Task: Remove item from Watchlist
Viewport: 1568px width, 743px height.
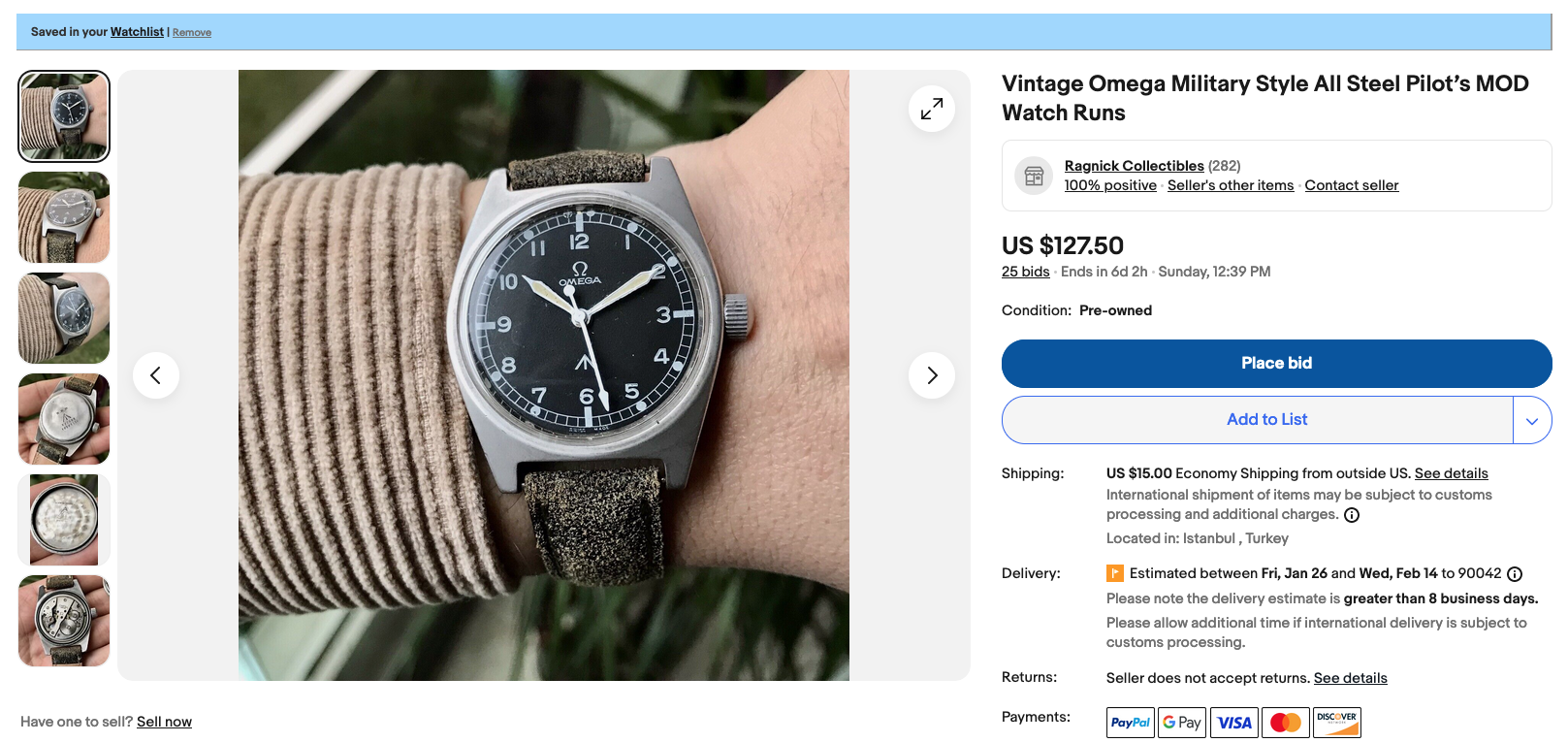Action: pos(192,33)
